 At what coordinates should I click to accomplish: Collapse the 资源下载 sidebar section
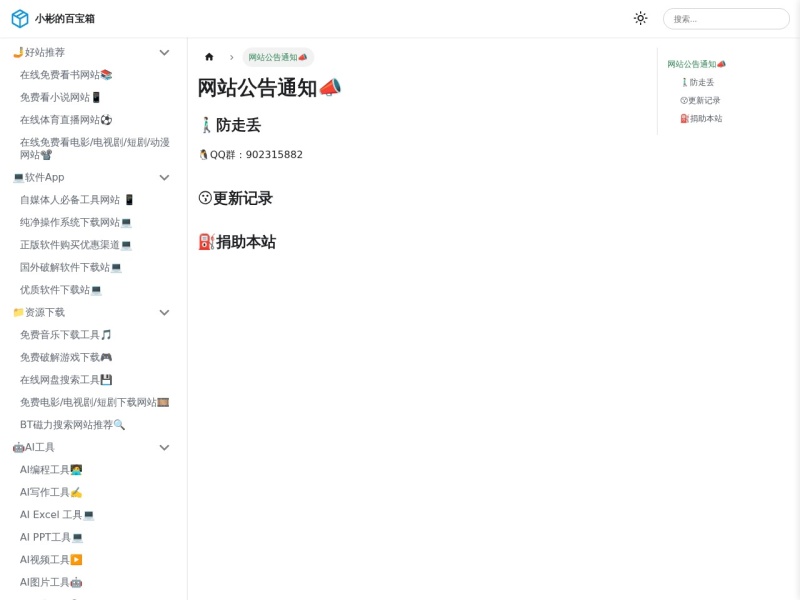[x=164, y=312]
